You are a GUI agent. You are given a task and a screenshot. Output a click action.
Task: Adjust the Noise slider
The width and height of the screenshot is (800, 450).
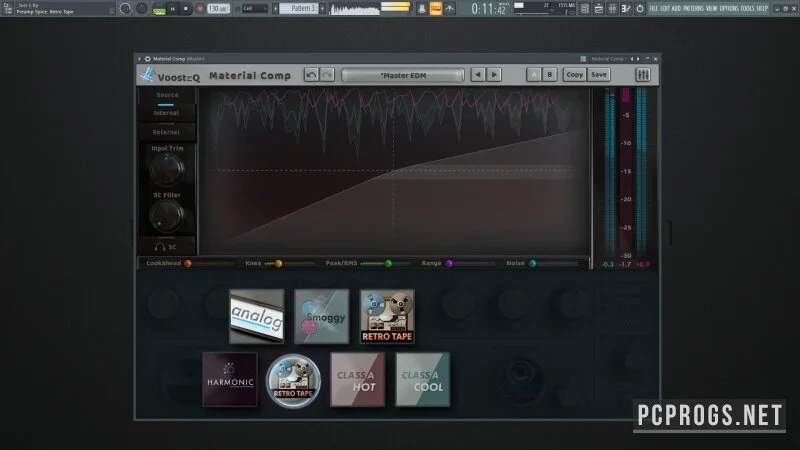554,264
